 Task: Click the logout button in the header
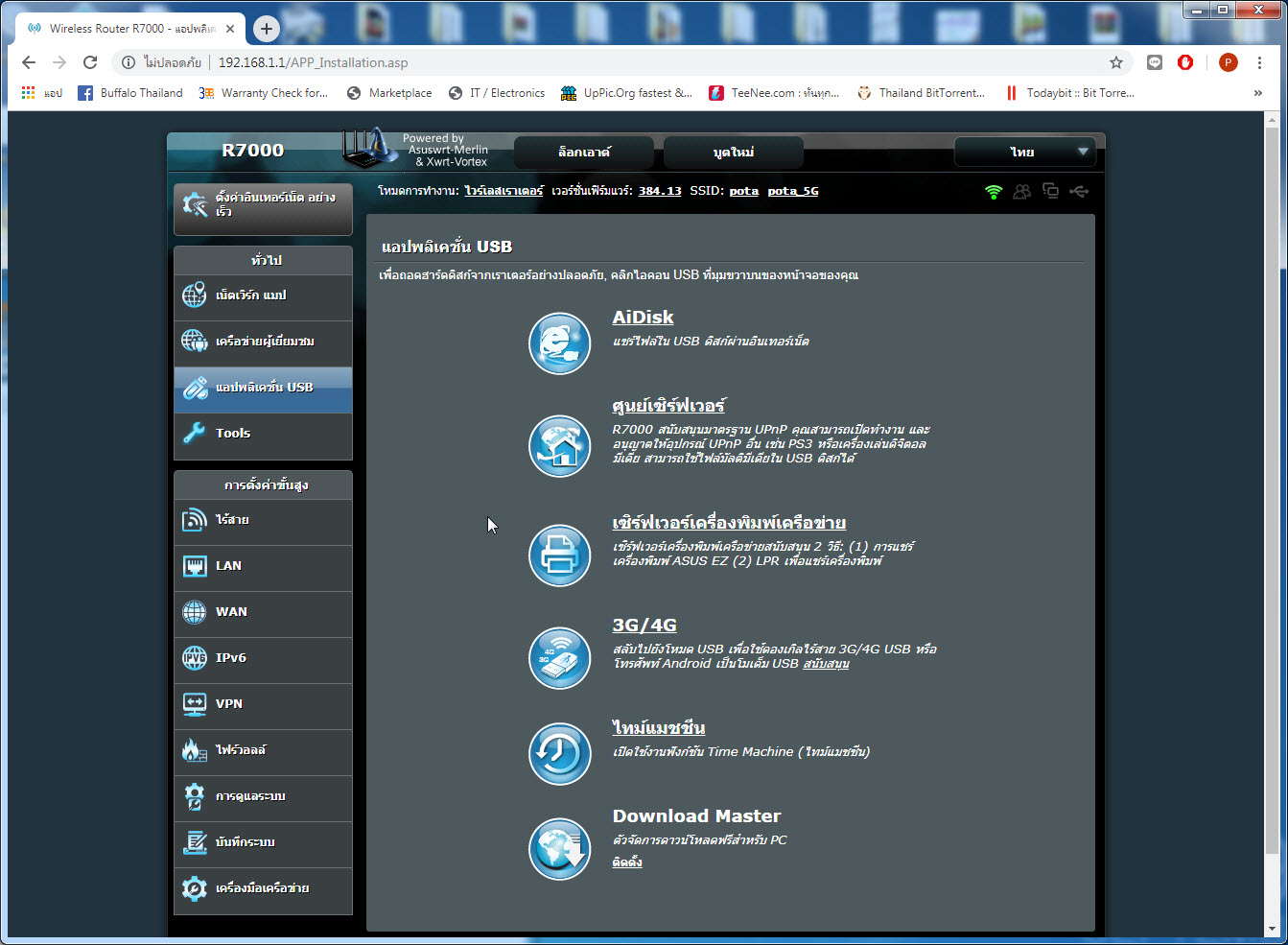[x=584, y=153]
